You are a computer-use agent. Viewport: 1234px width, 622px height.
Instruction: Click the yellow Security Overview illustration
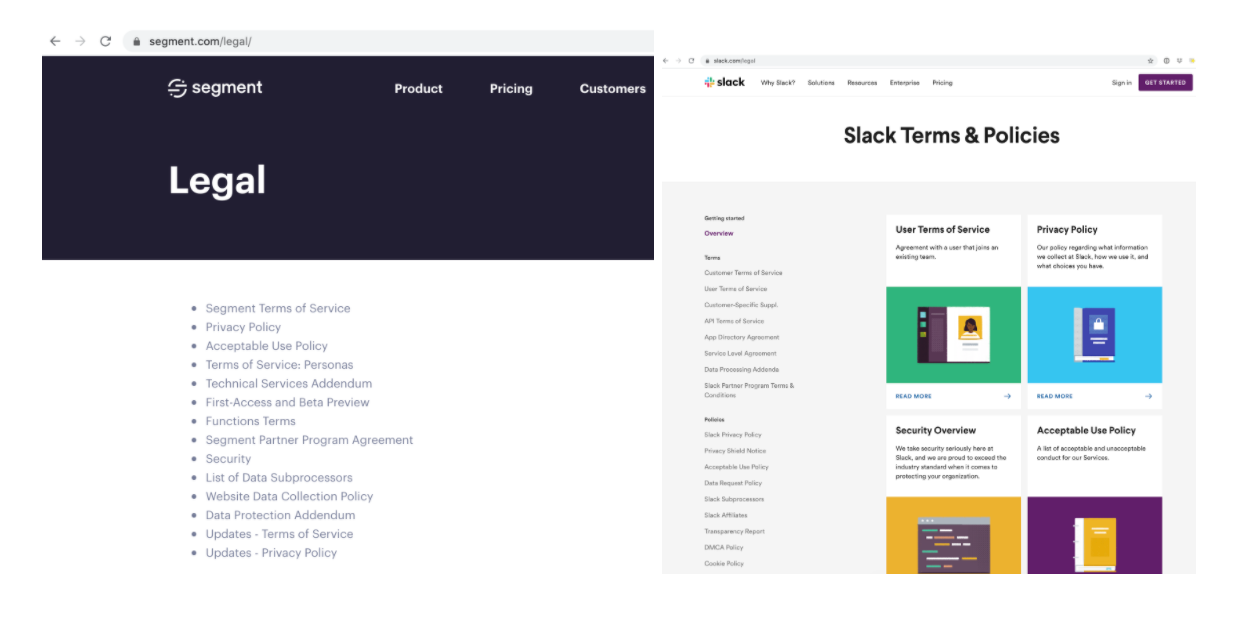[x=954, y=535]
